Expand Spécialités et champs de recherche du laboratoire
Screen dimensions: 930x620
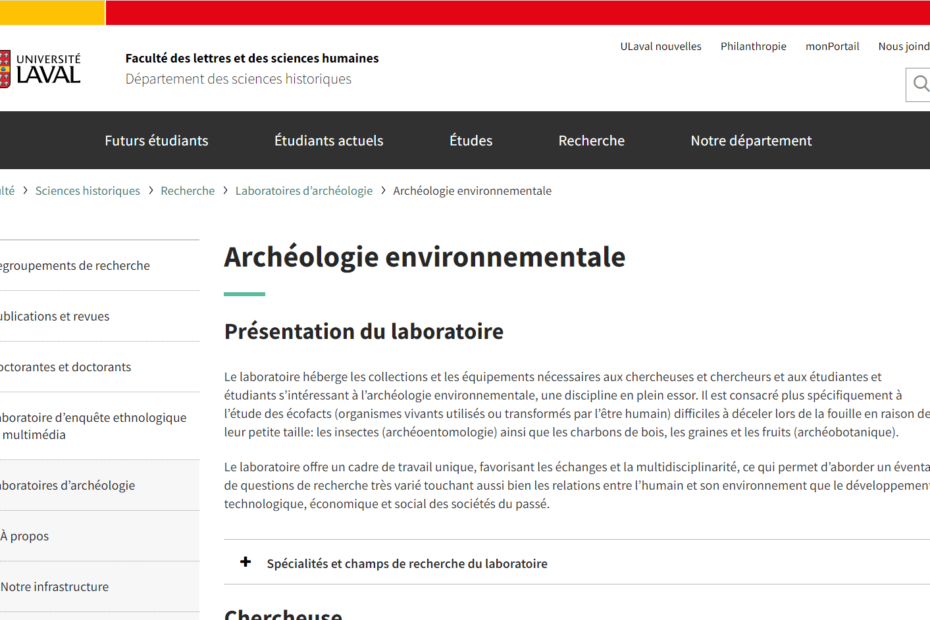(407, 563)
